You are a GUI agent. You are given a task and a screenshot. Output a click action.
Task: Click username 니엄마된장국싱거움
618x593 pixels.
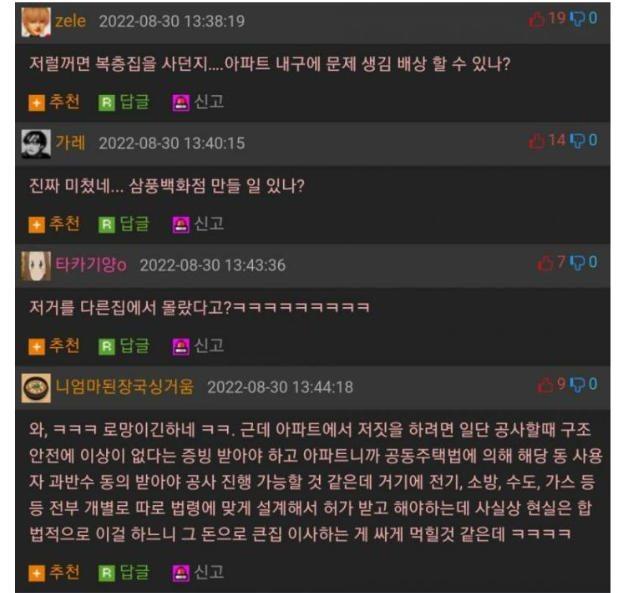click(x=124, y=387)
